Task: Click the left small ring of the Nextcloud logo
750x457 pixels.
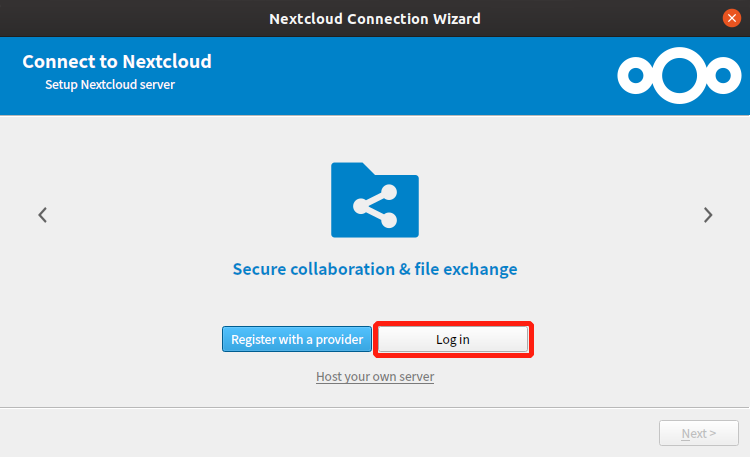Action: click(636, 76)
